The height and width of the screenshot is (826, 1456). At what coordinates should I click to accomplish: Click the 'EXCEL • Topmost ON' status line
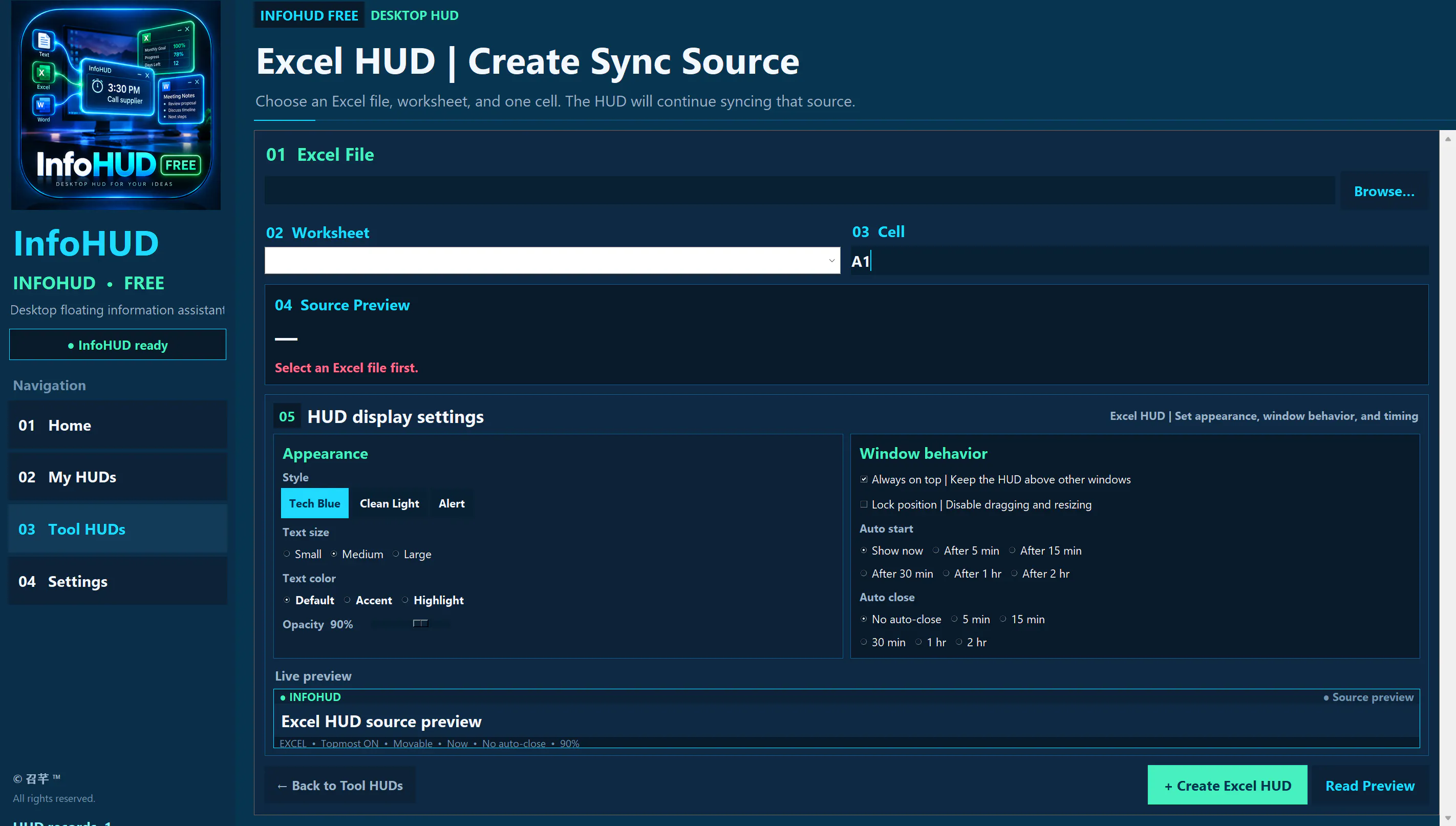[429, 743]
